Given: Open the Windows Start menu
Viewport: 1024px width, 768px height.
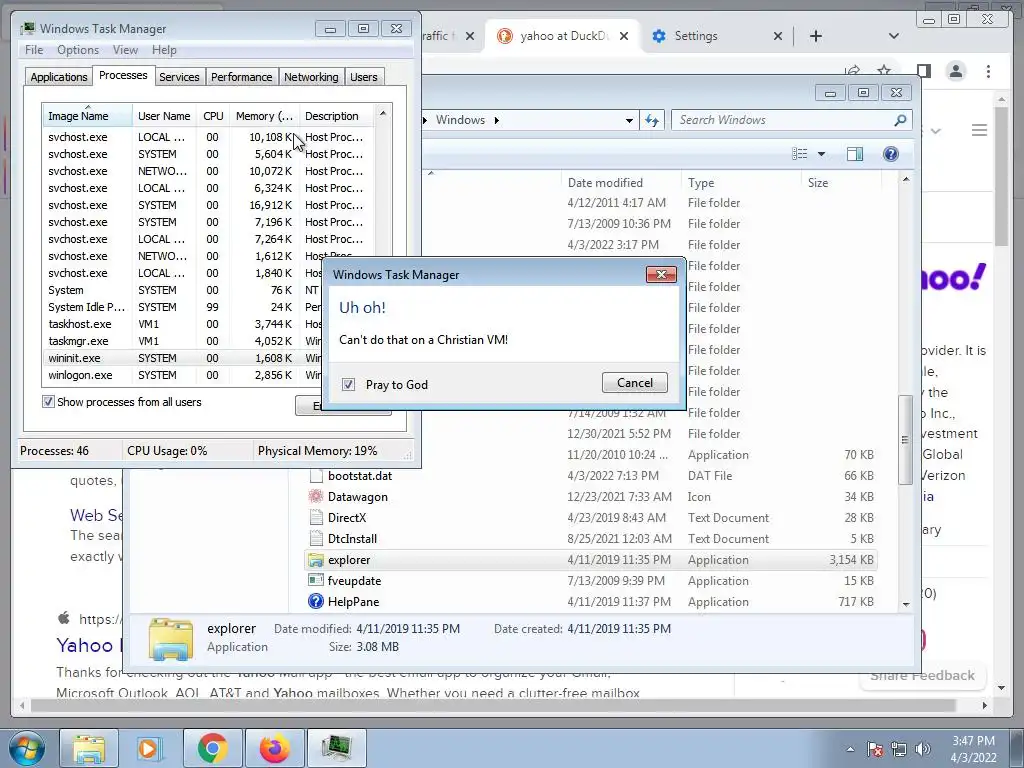Looking at the screenshot, I should pyautogui.click(x=27, y=748).
